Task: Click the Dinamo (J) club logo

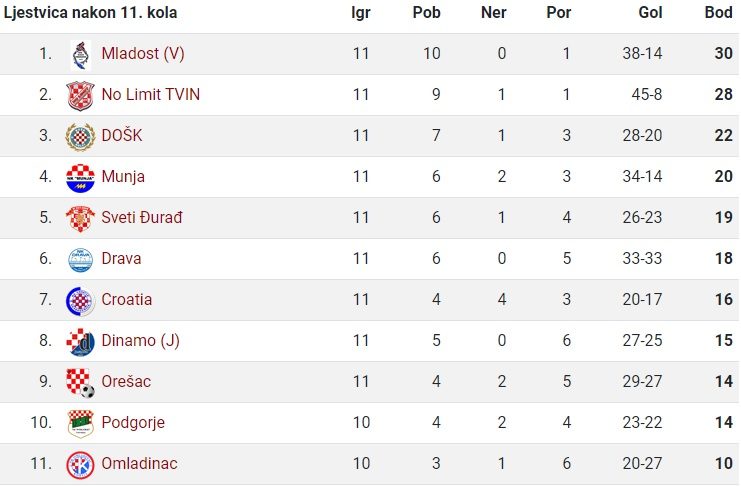Action: click(80, 342)
